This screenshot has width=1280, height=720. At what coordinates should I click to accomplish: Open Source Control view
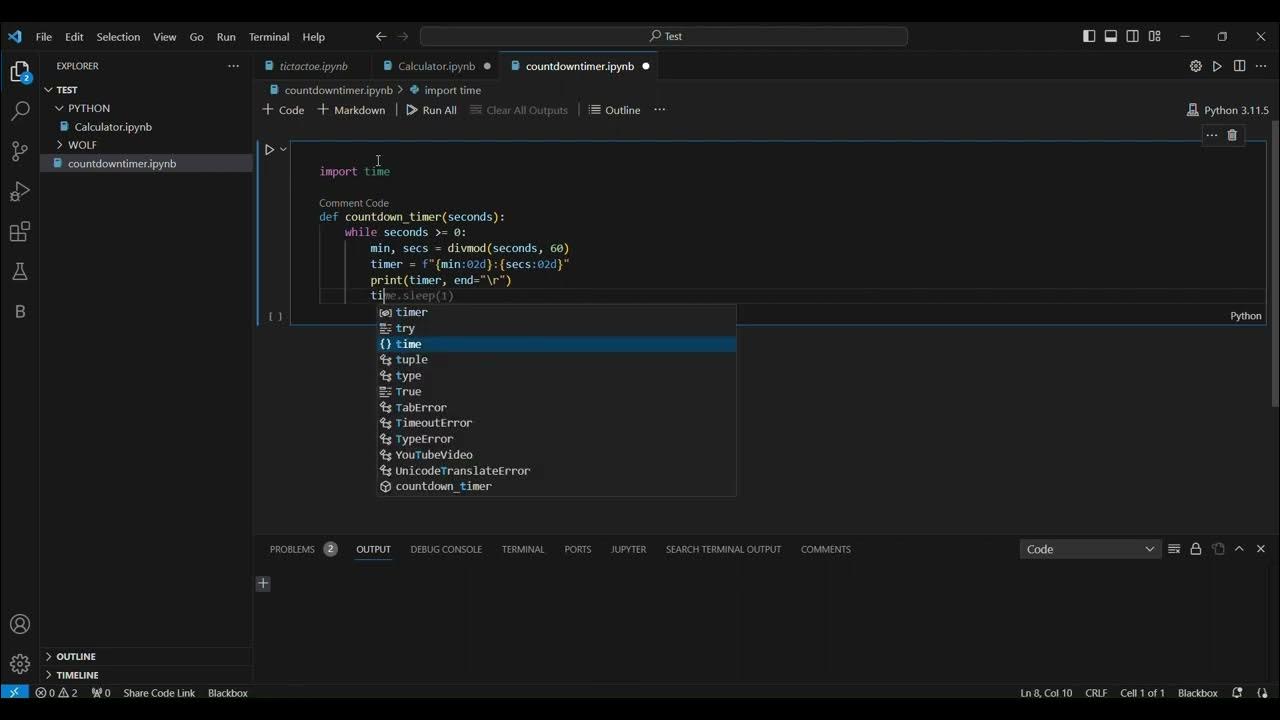tap(19, 151)
